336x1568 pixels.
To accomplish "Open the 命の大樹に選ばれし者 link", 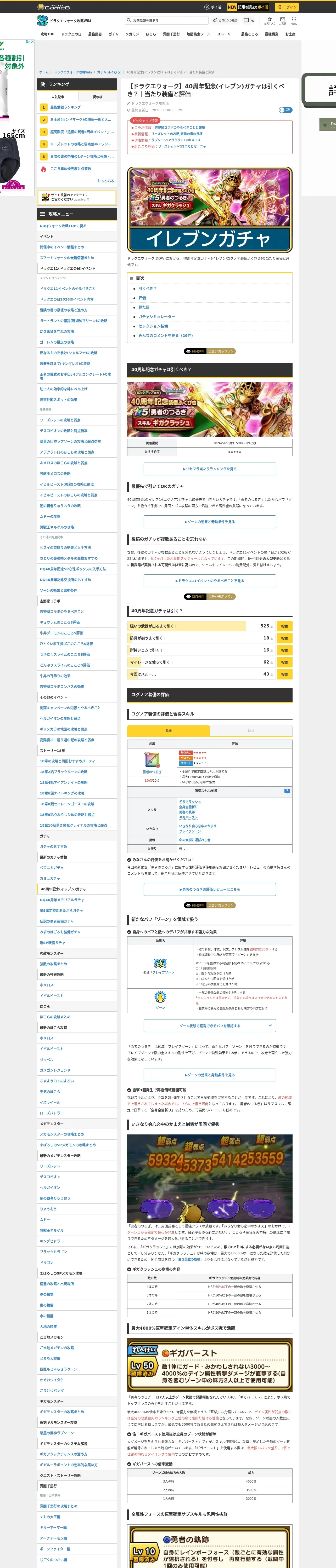I will click(x=194, y=840).
